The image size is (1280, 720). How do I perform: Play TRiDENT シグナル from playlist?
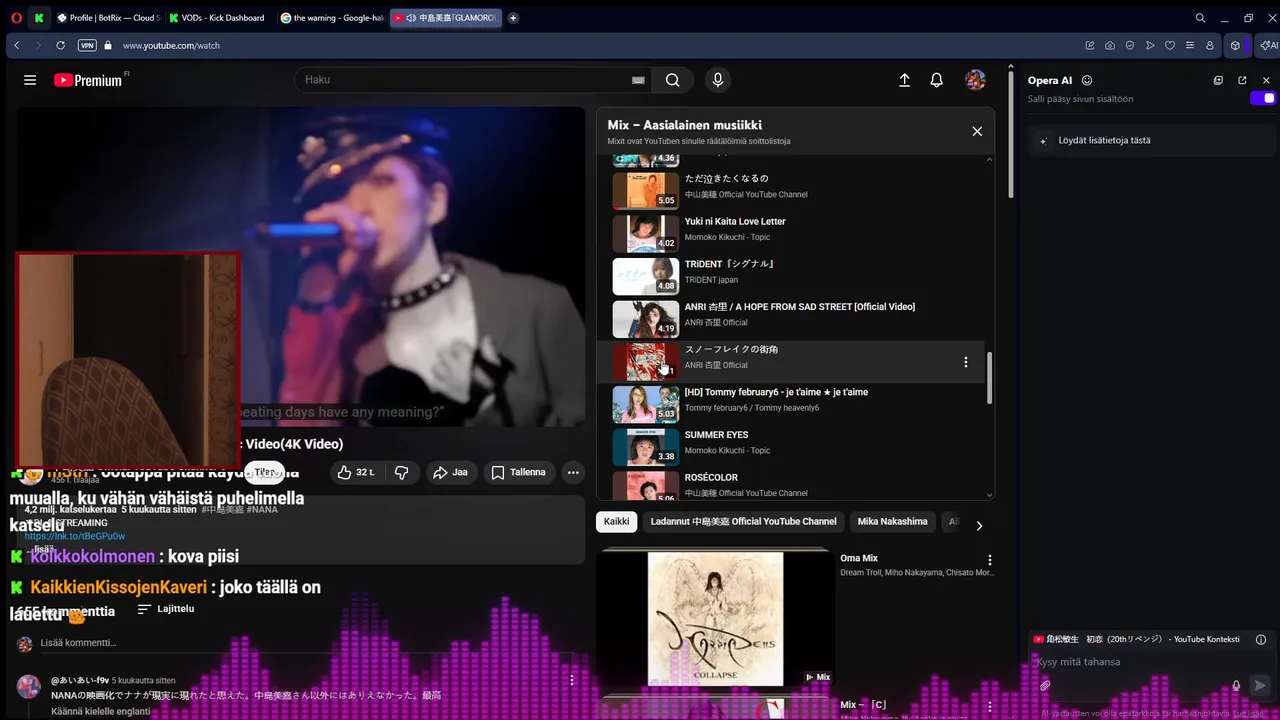pos(790,276)
